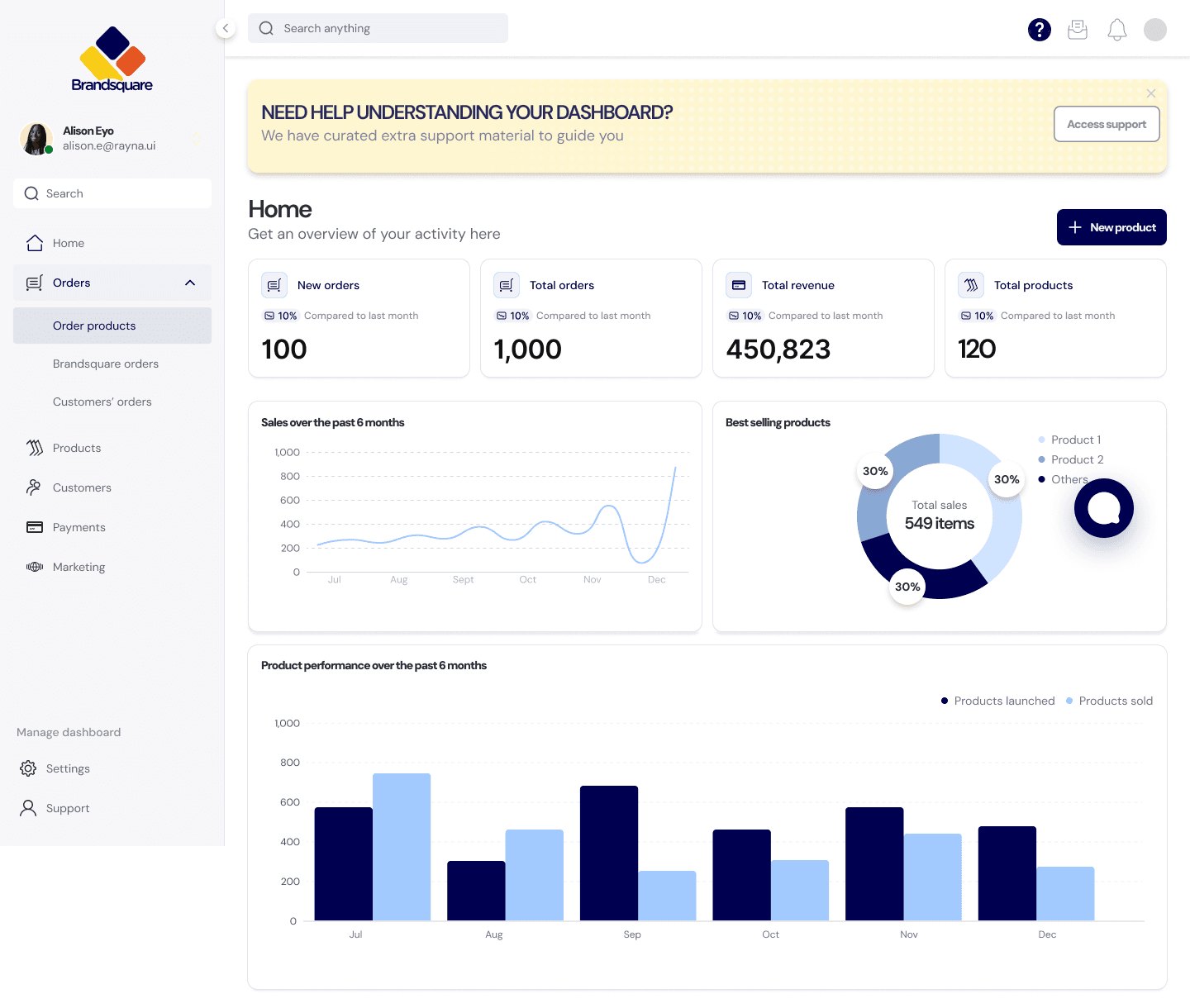Click the New product button

tap(1111, 227)
